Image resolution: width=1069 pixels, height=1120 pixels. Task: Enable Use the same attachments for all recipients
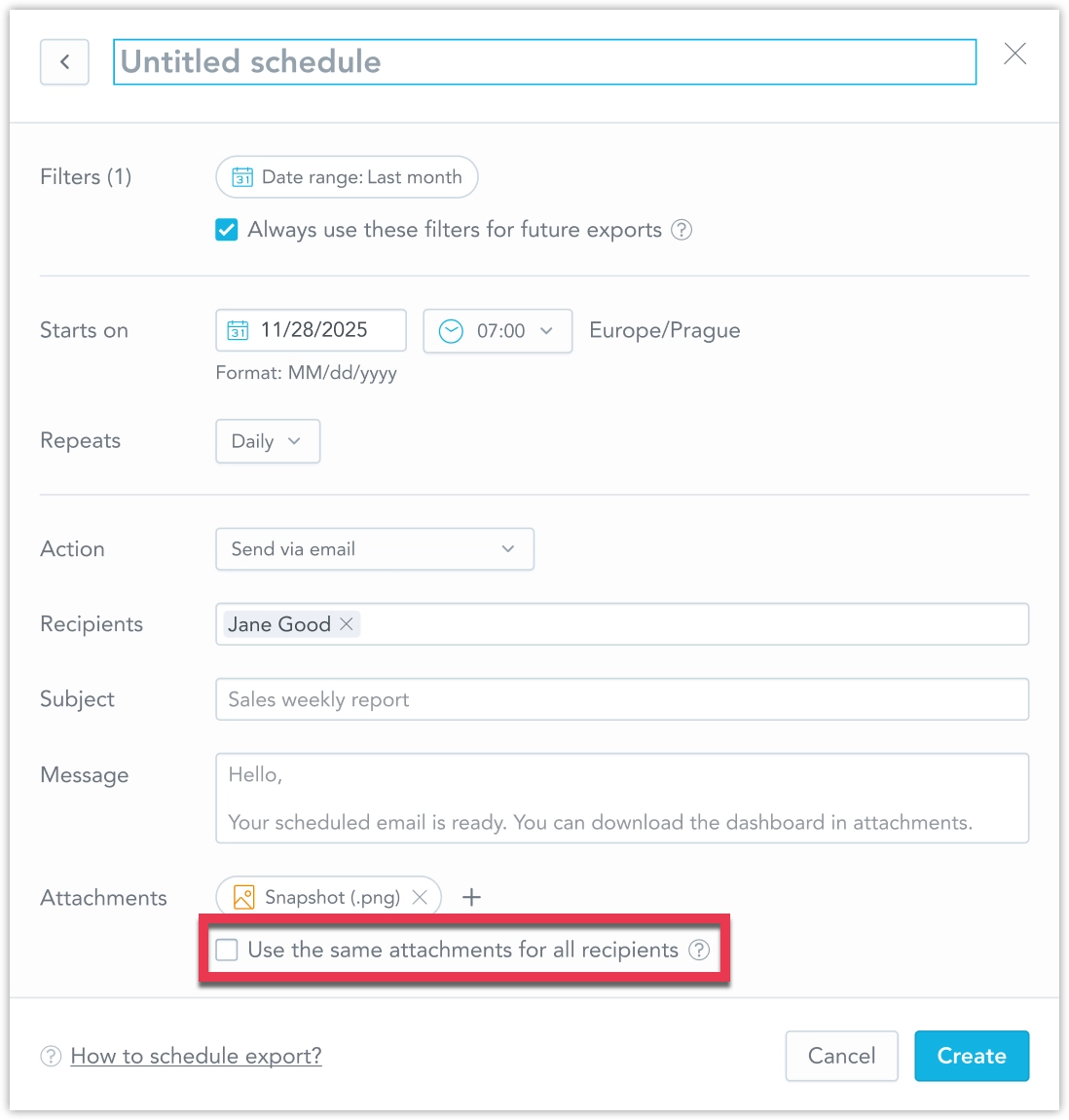click(226, 950)
